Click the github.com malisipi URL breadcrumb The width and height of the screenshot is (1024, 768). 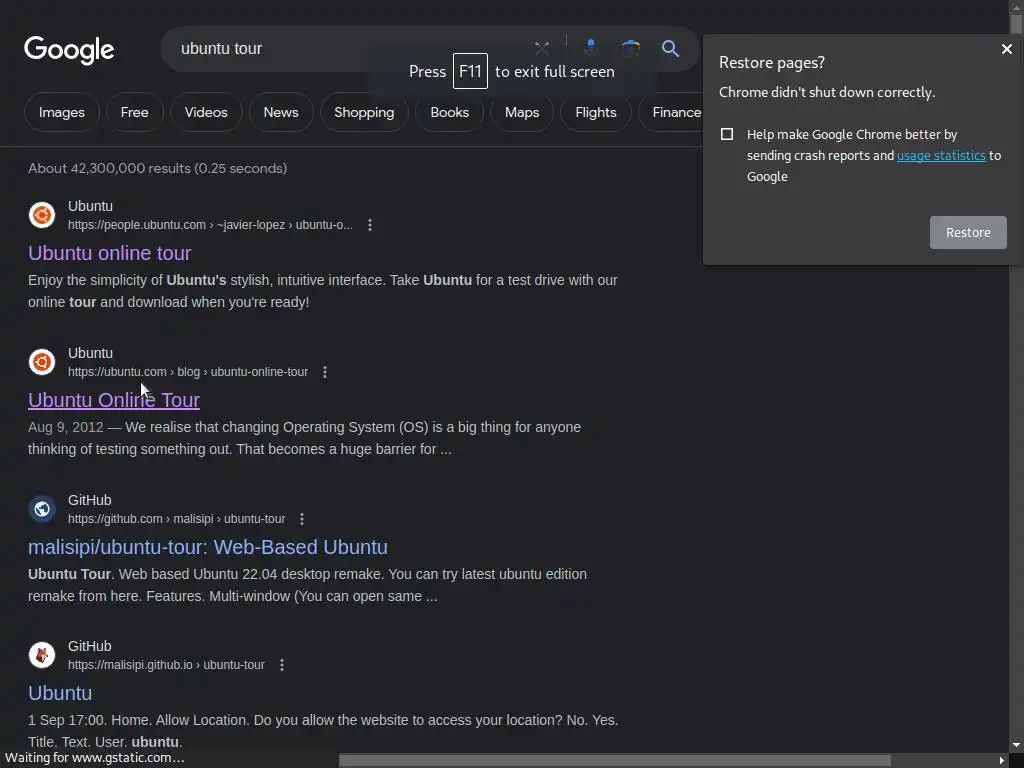pyautogui.click(x=176, y=519)
